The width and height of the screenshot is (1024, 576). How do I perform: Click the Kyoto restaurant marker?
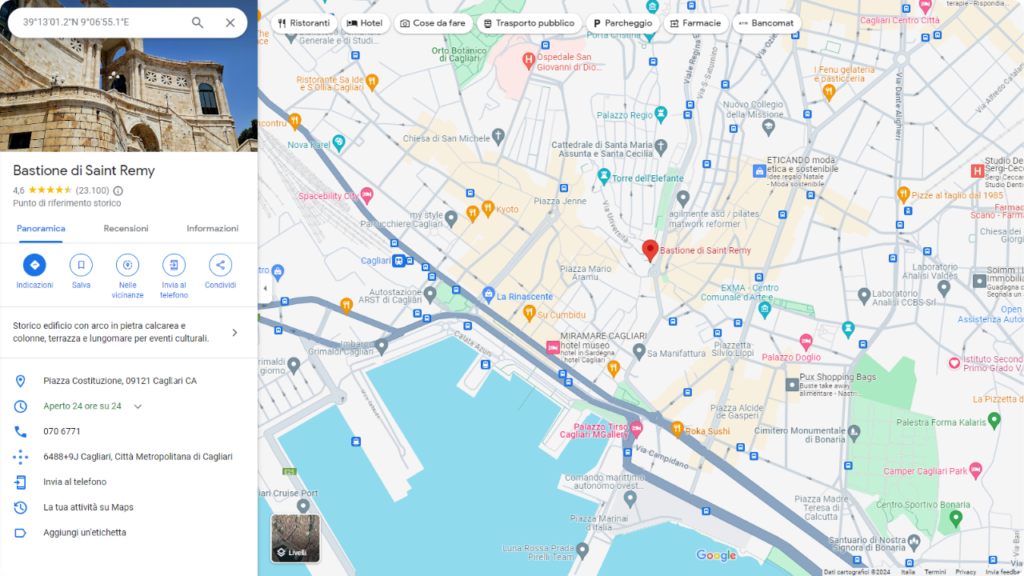click(x=487, y=208)
